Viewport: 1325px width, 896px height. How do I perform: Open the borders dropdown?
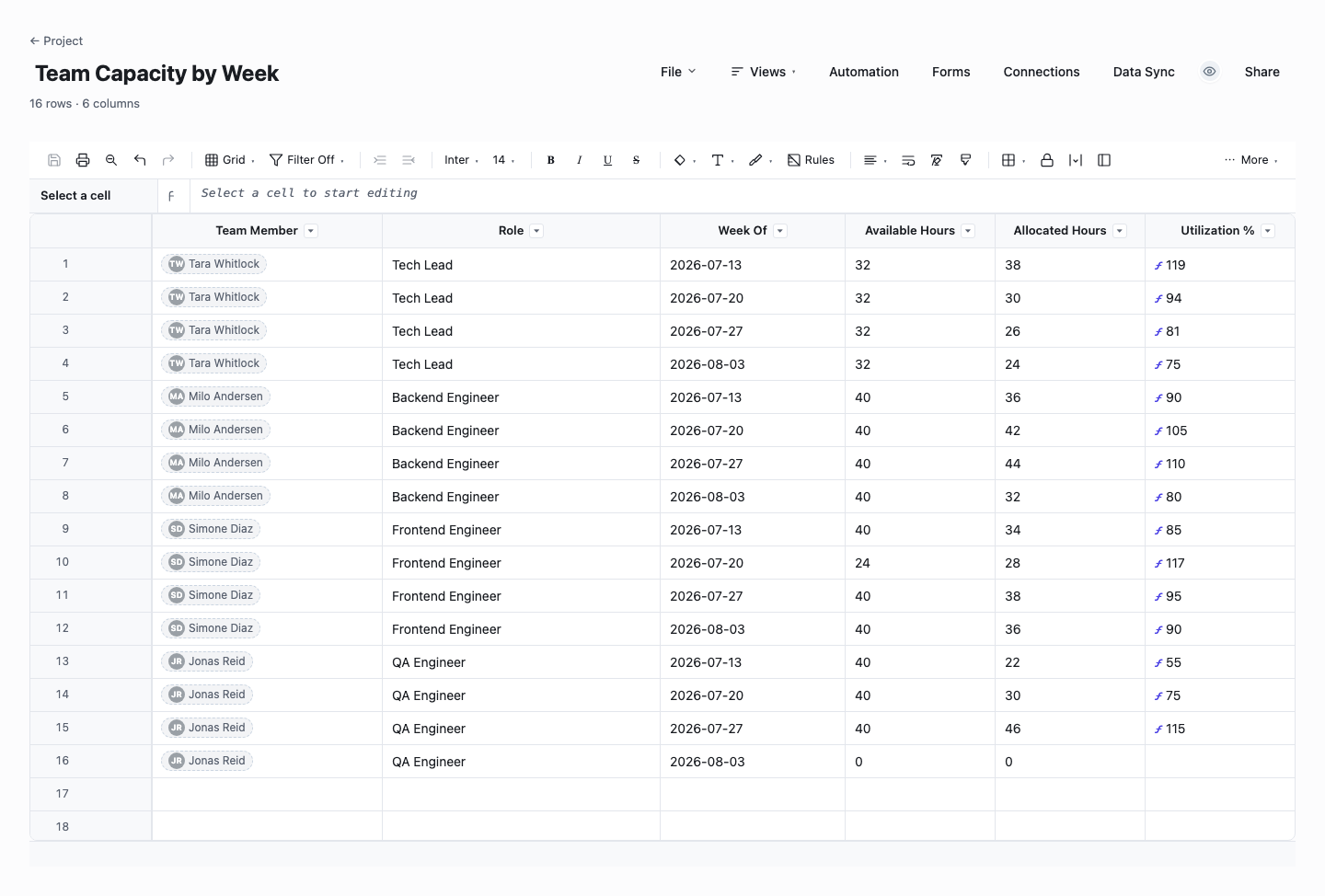click(1013, 160)
